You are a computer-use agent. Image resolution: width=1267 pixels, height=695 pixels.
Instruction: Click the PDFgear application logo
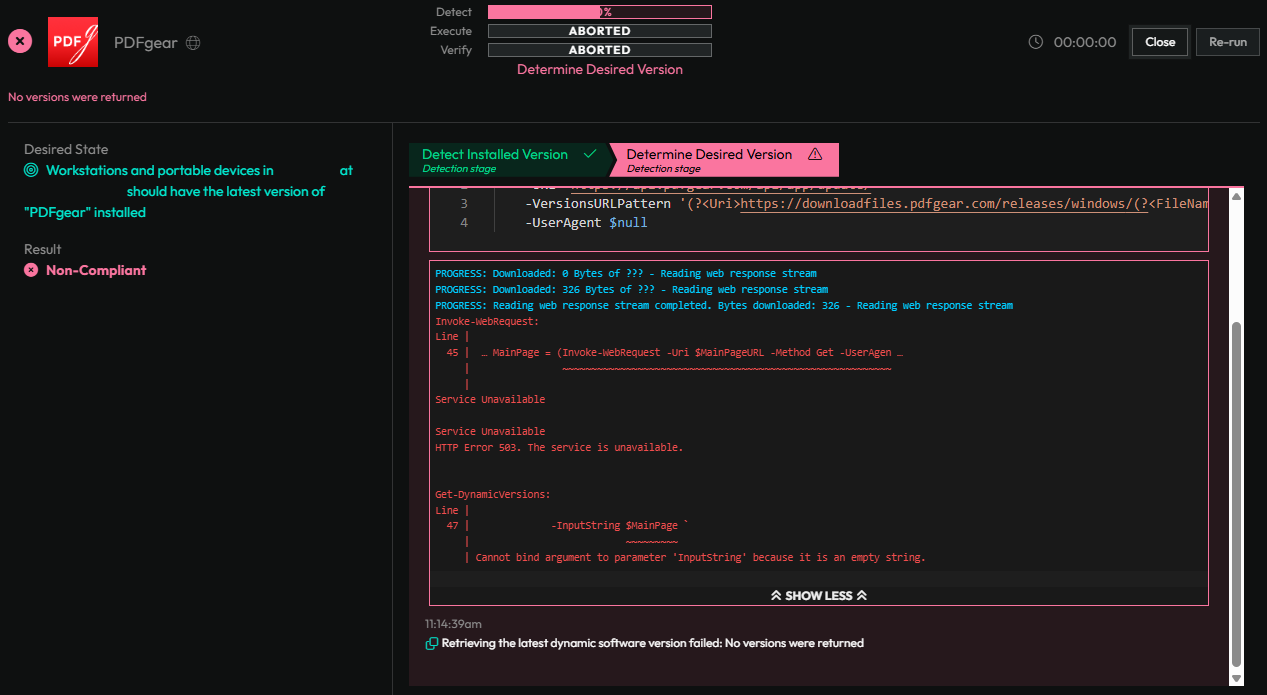[73, 42]
